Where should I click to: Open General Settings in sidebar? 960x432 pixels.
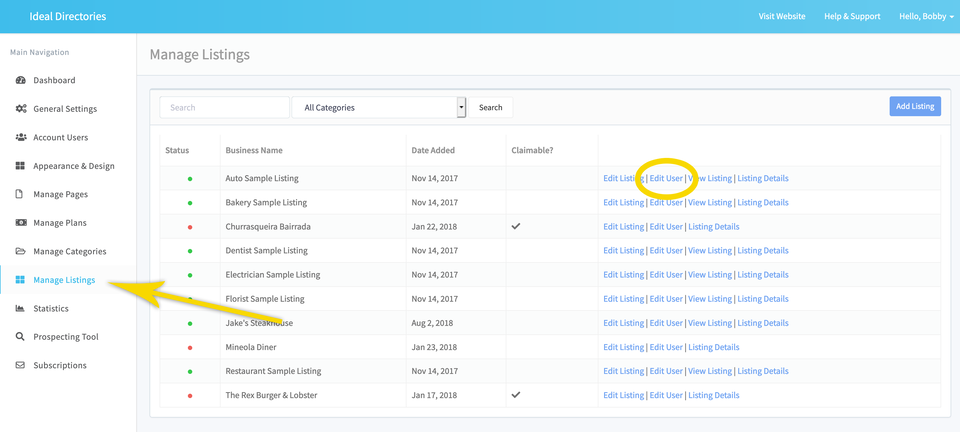(x=65, y=109)
